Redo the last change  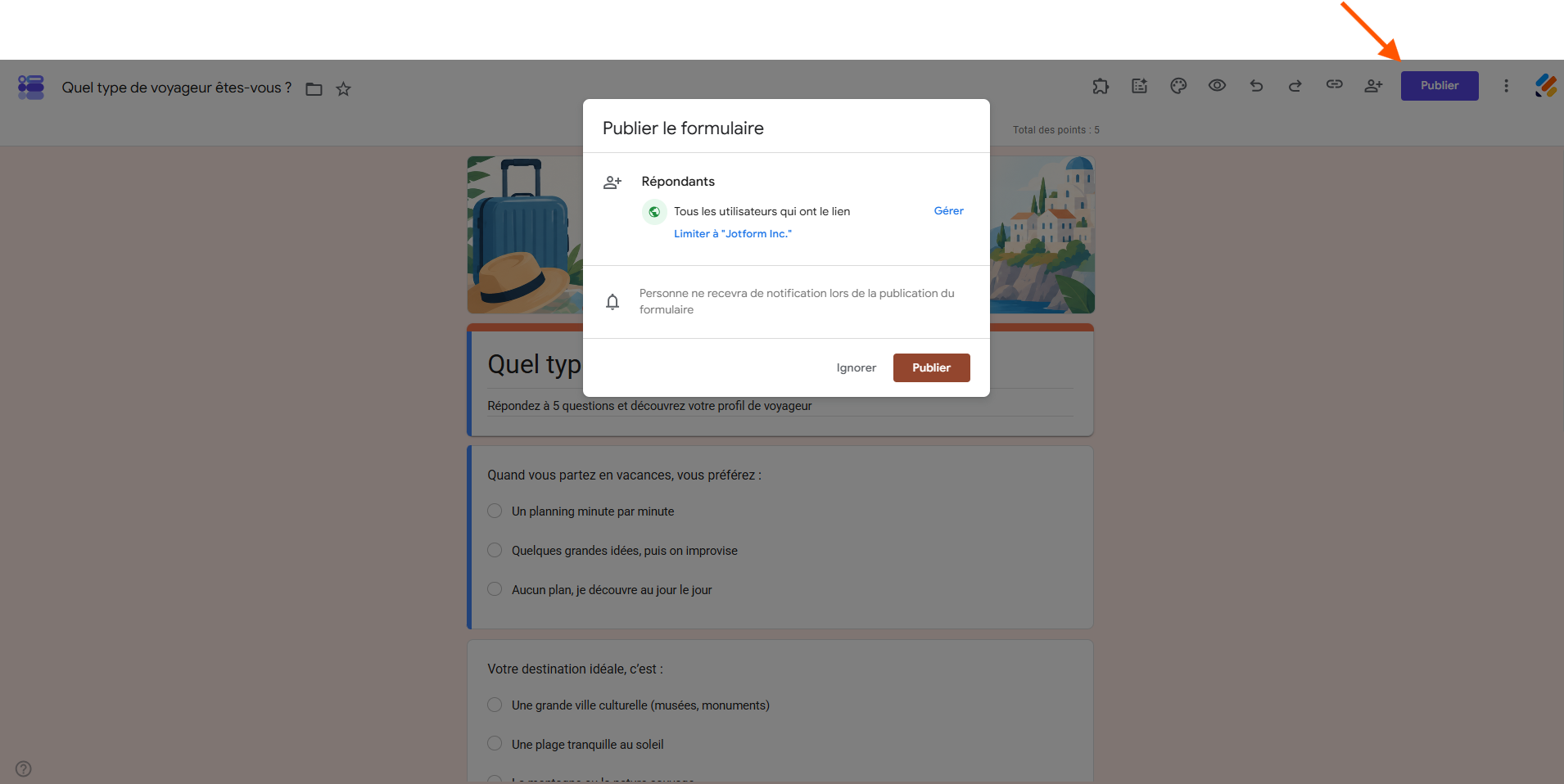[1295, 86]
